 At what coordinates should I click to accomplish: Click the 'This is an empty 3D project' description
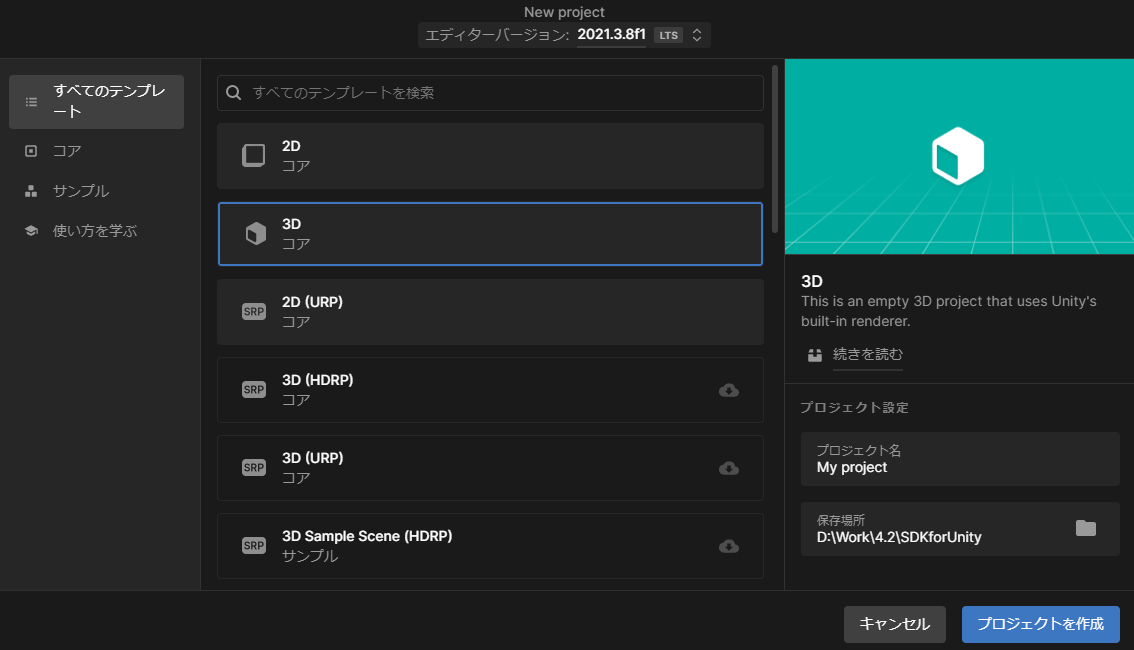[949, 311]
